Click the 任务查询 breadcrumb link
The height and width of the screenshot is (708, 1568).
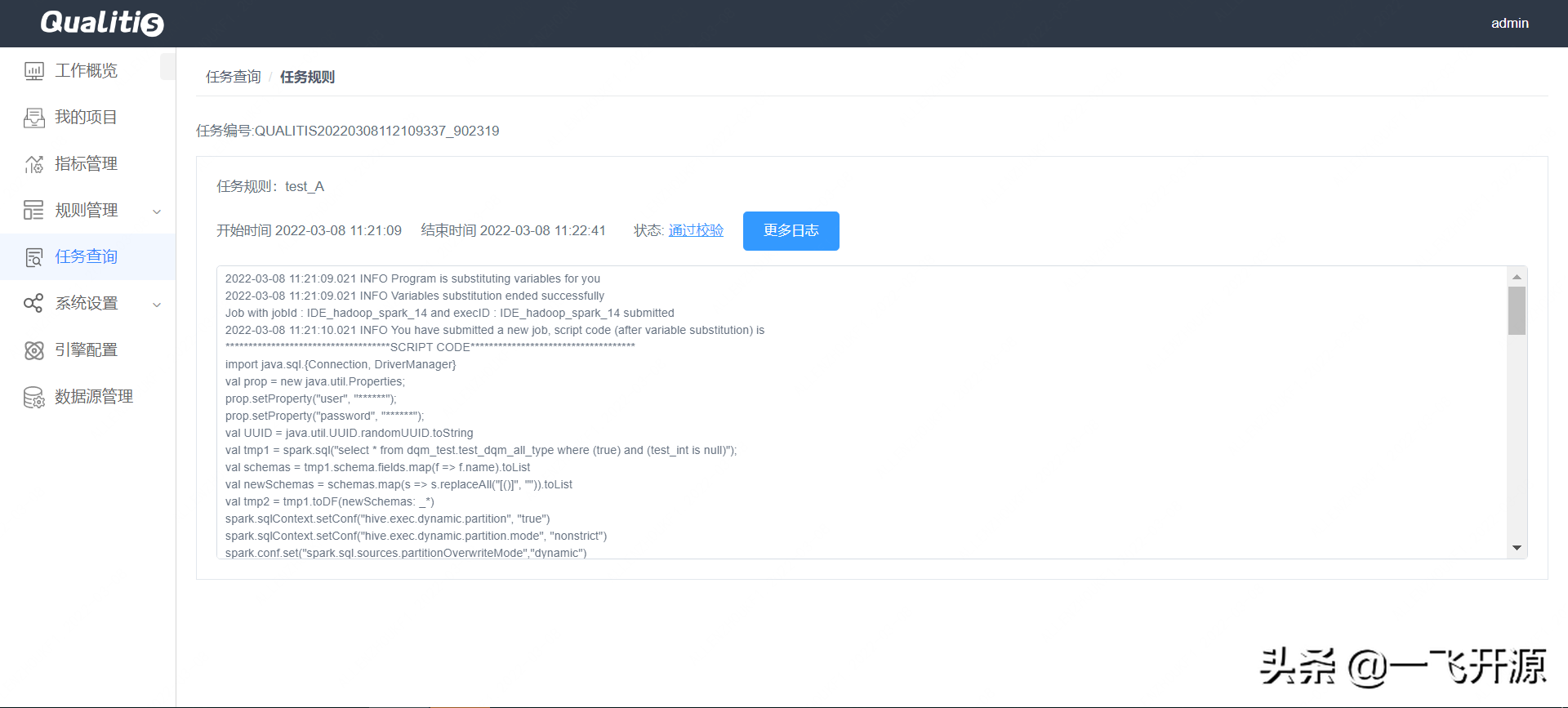click(x=233, y=77)
